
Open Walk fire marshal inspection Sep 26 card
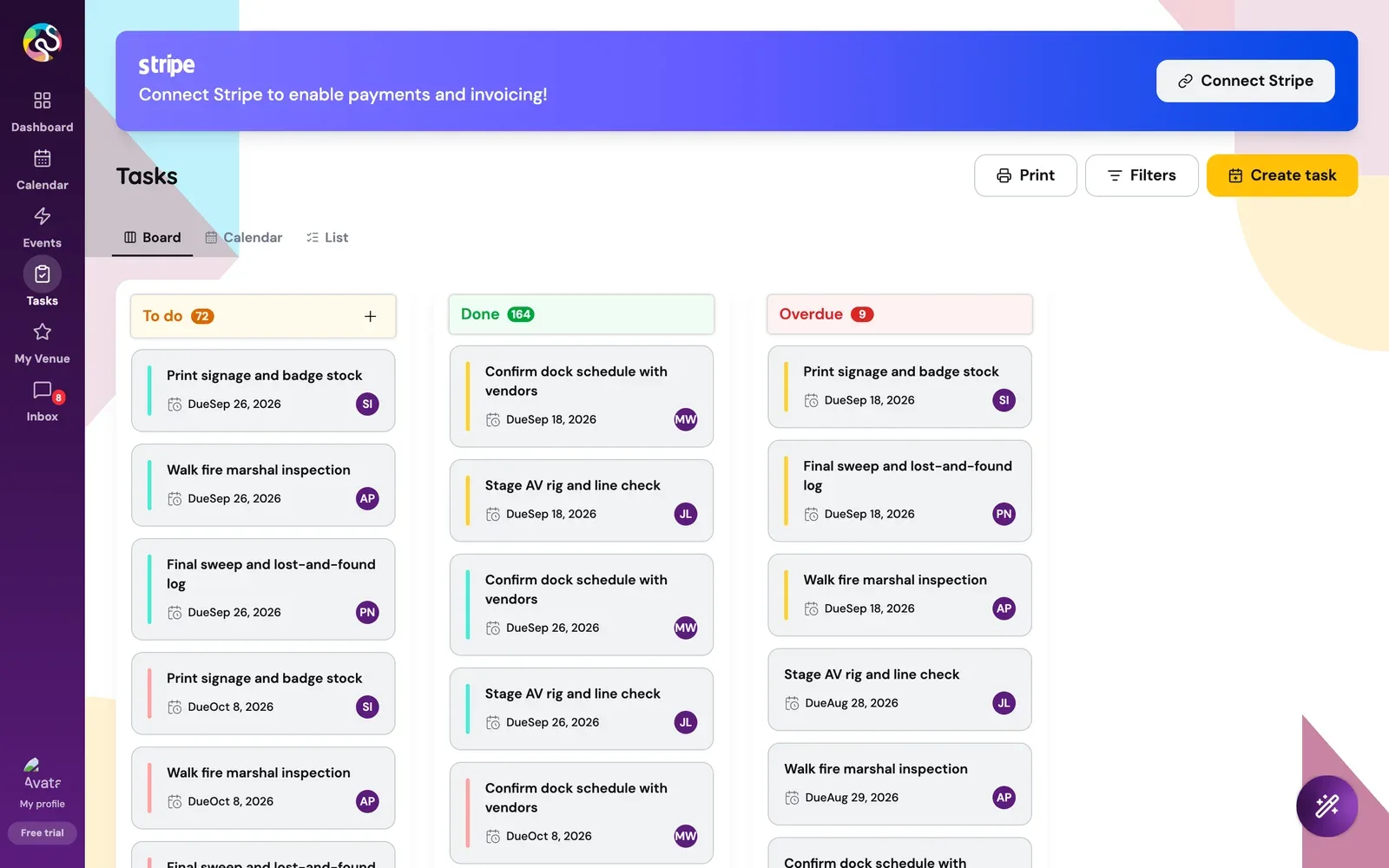pyautogui.click(x=263, y=485)
